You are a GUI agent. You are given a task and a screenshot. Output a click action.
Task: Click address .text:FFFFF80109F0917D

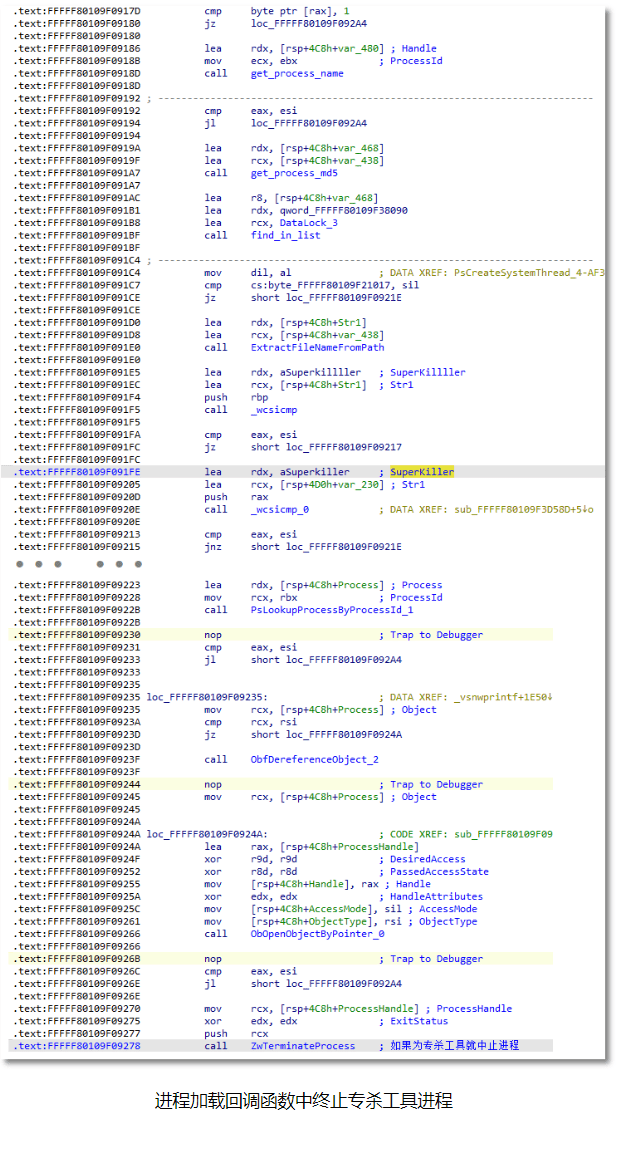(77, 12)
